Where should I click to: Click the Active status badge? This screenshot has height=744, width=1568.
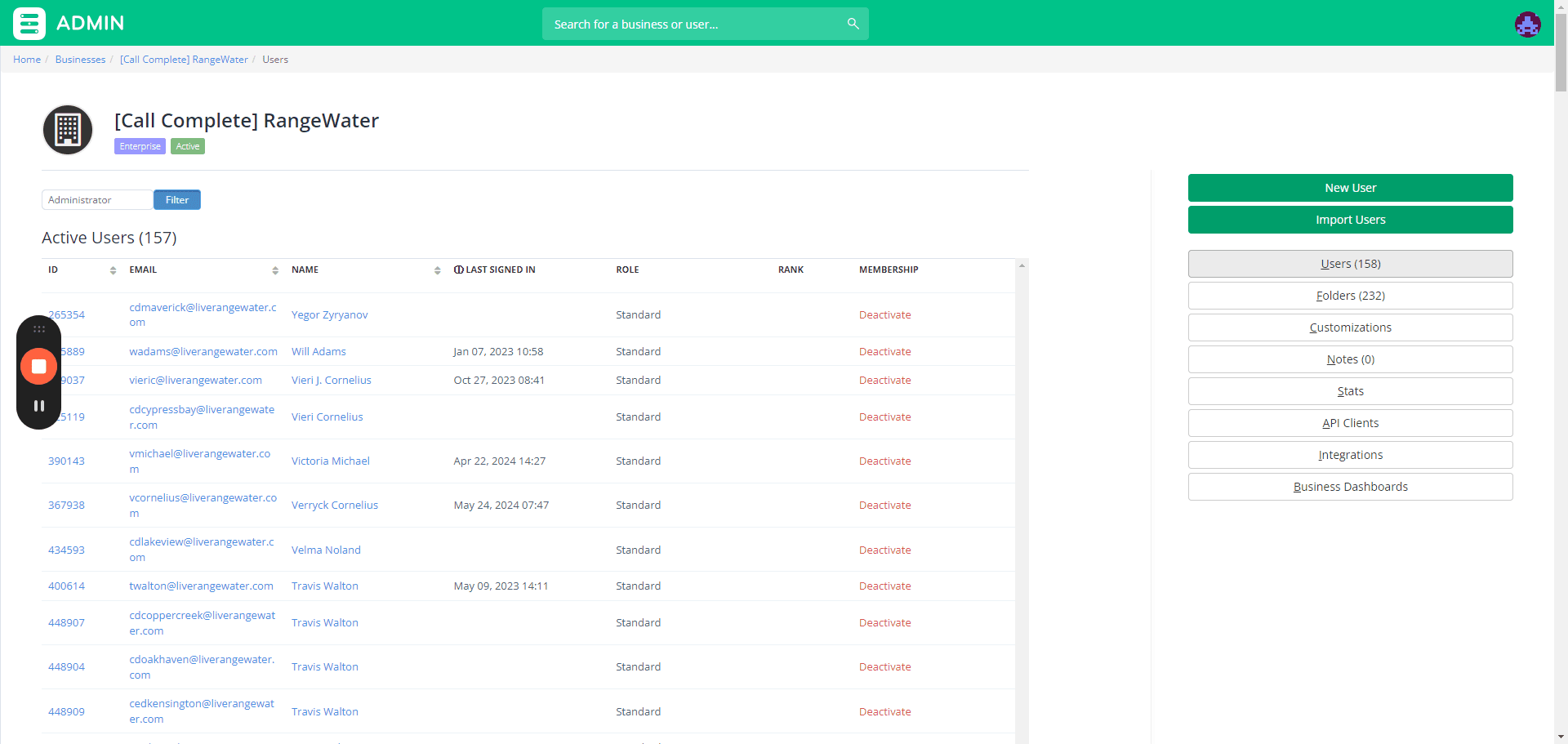(x=188, y=146)
